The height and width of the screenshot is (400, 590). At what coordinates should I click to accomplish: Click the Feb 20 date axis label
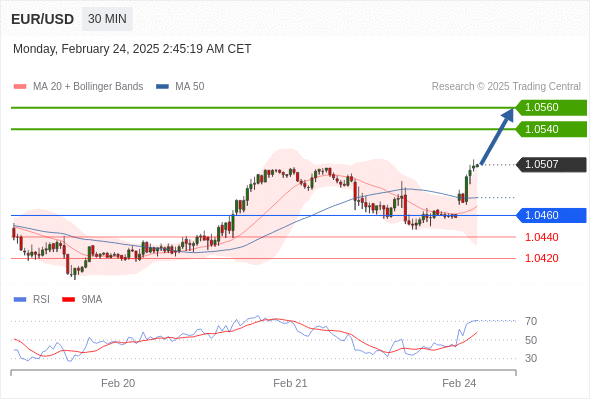point(118,383)
